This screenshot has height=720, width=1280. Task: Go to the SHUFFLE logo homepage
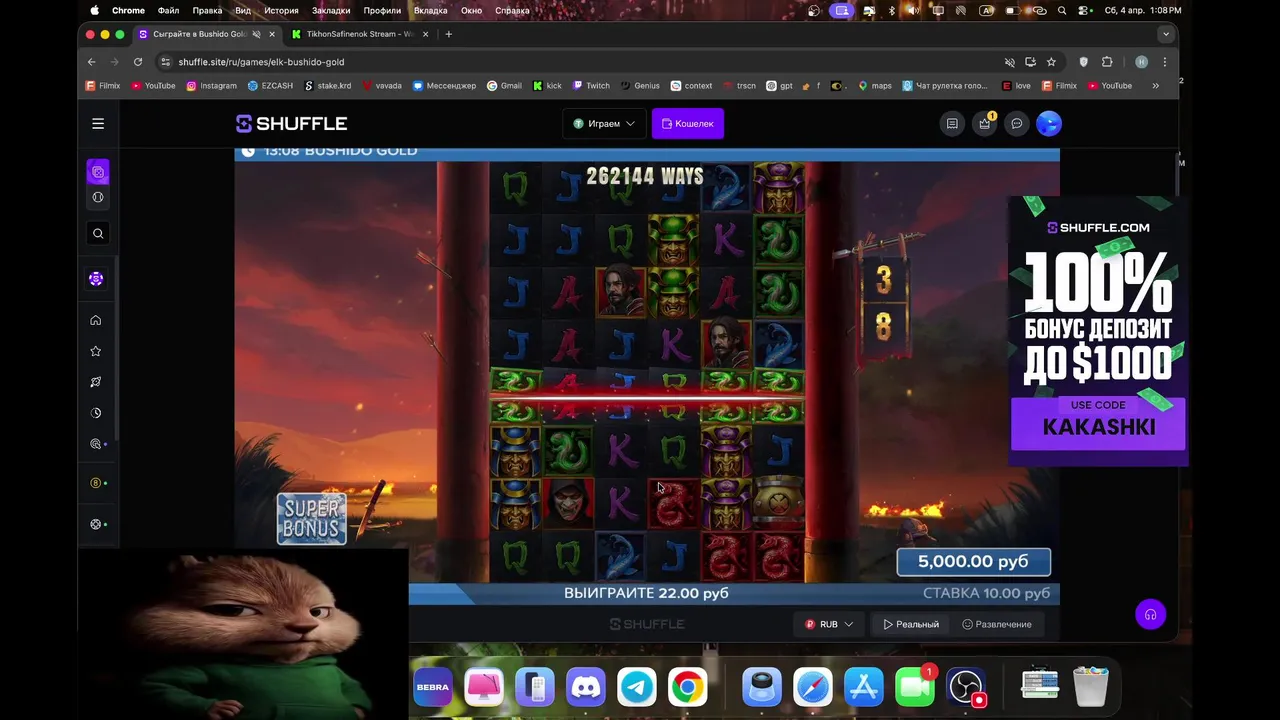(x=291, y=124)
